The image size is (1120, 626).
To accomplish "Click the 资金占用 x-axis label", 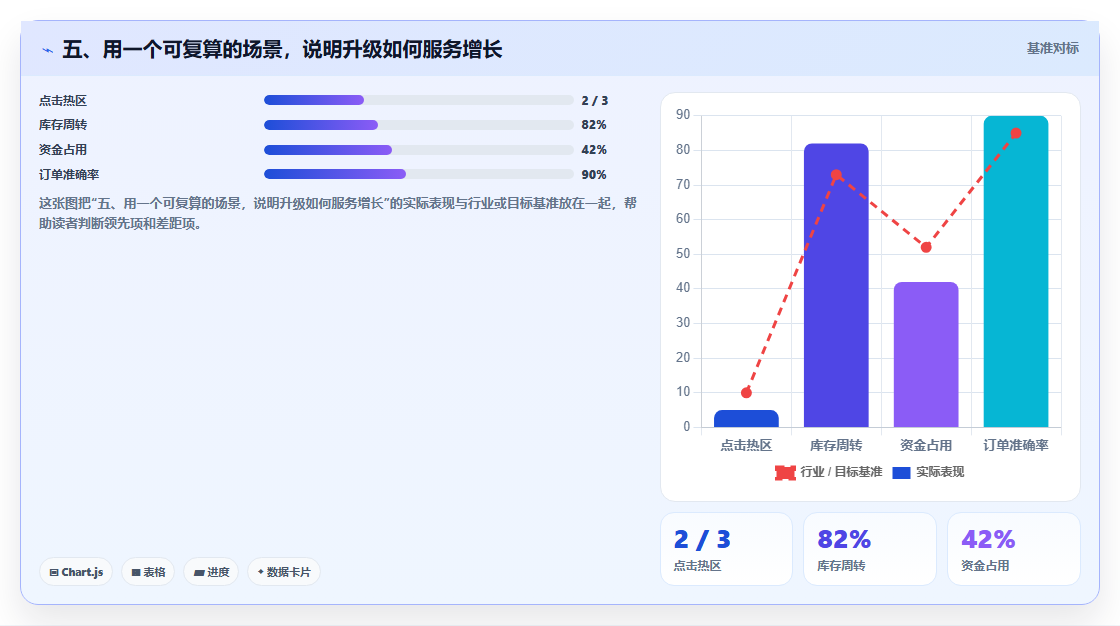I will tap(926, 445).
